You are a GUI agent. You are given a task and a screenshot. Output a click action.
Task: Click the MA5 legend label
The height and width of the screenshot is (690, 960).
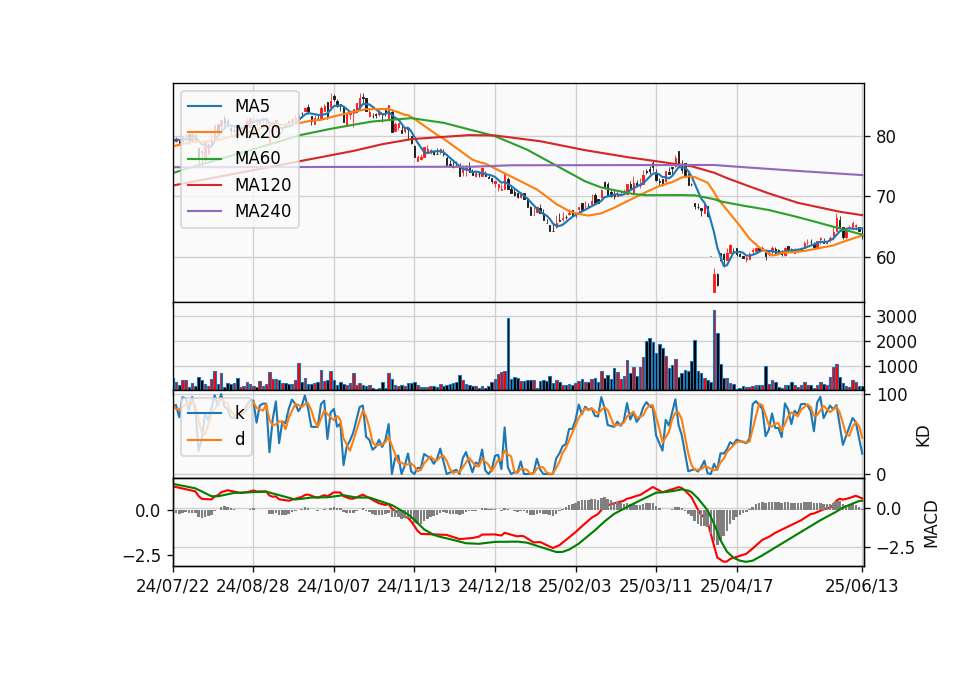(252, 106)
